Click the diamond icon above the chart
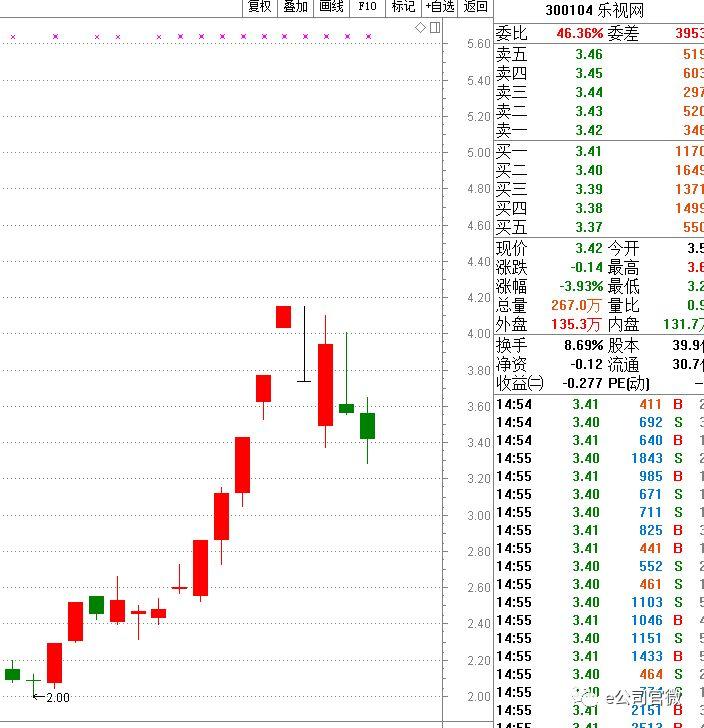Image resolution: width=704 pixels, height=728 pixels. pyautogui.click(x=420, y=28)
